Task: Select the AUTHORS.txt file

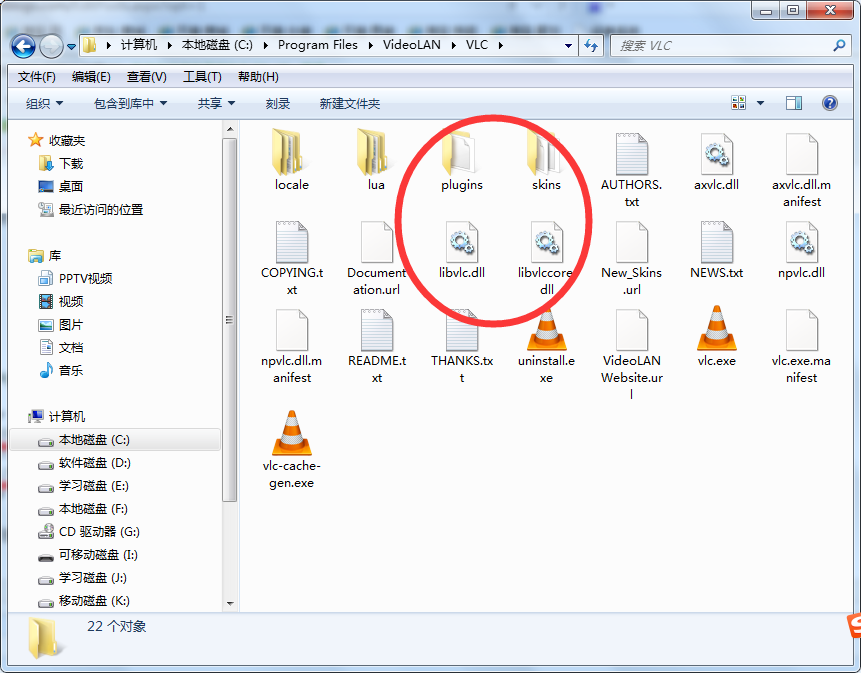Action: point(631,169)
